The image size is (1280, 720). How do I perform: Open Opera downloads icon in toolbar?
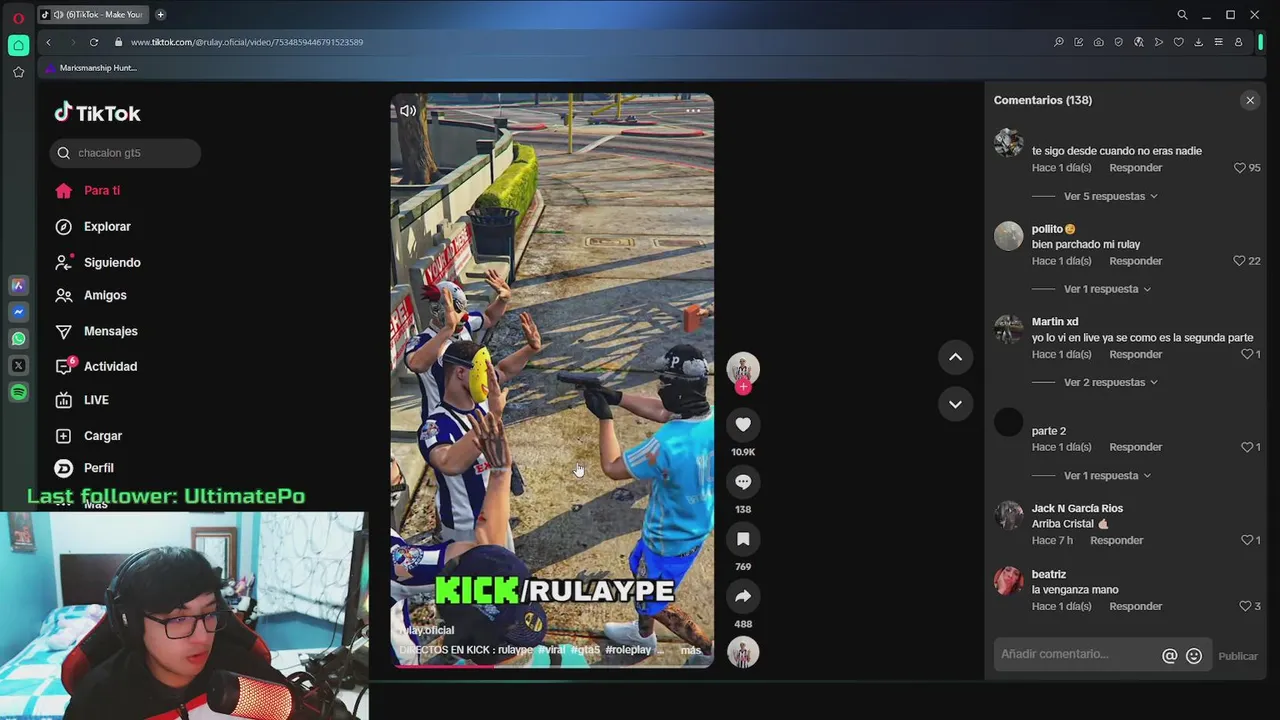[x=1198, y=42]
